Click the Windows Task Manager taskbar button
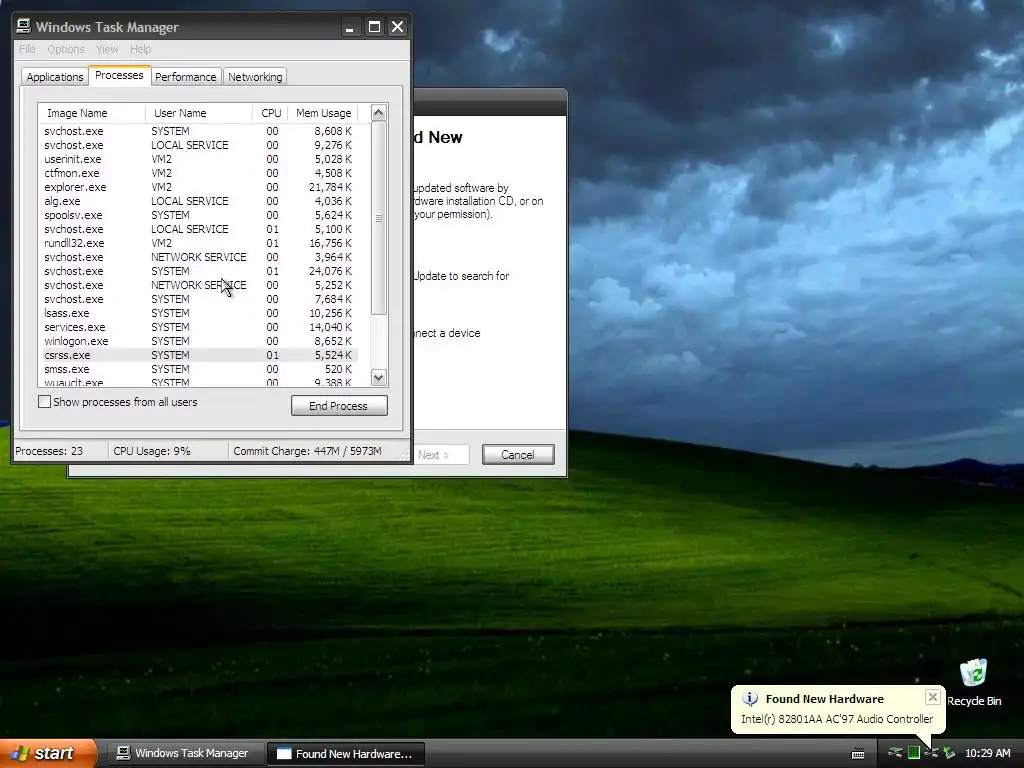 (x=184, y=753)
